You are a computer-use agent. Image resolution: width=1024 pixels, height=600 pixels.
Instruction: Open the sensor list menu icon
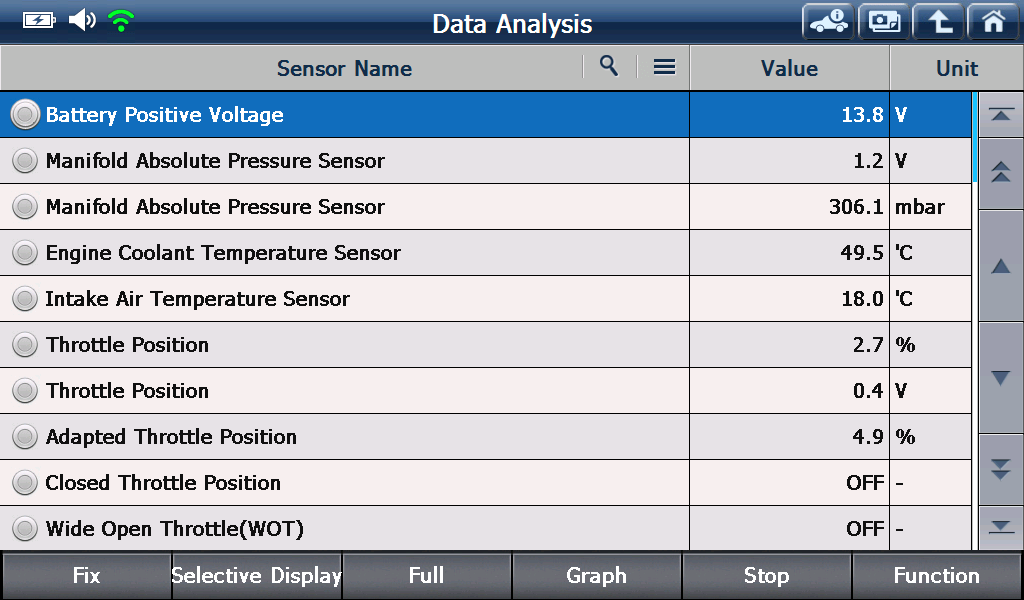point(664,67)
